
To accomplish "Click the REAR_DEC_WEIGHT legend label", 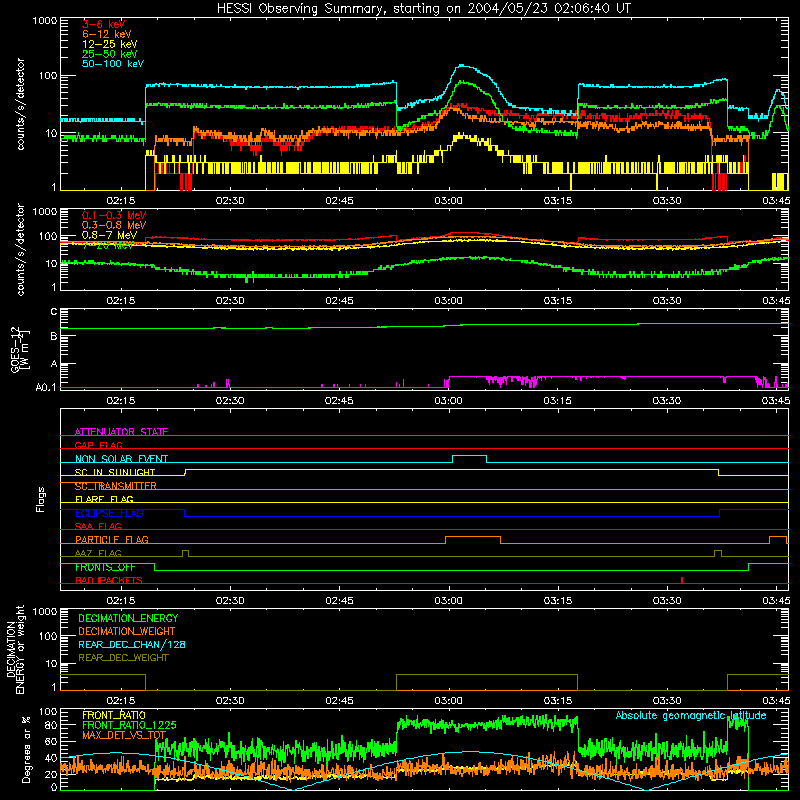I will click(123, 658).
